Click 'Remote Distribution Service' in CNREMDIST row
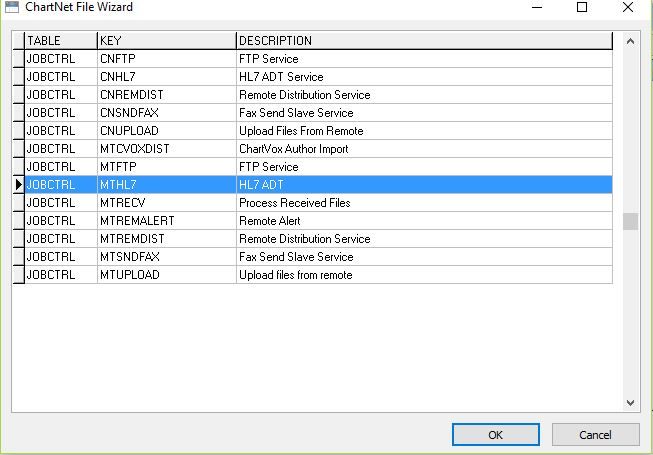 pos(304,94)
